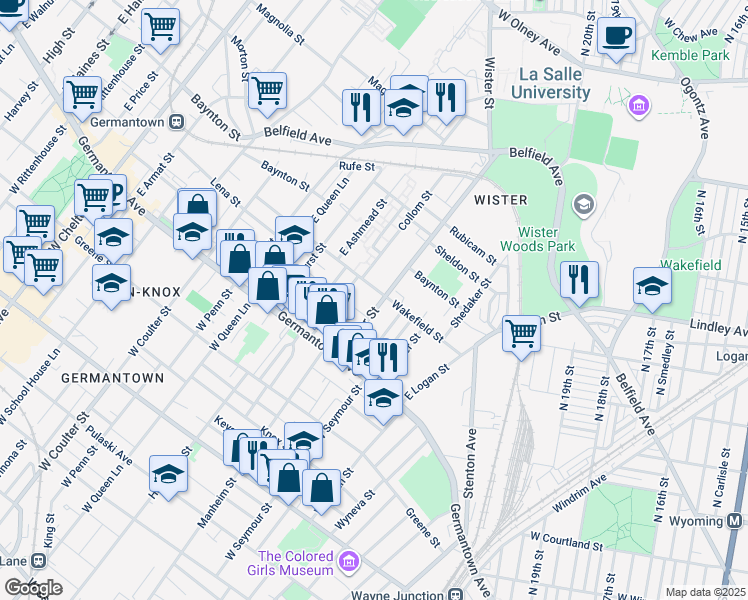Screen dimensions: 748x600
Task: Select the Wayne Junction station icon
Action: click(x=456, y=594)
